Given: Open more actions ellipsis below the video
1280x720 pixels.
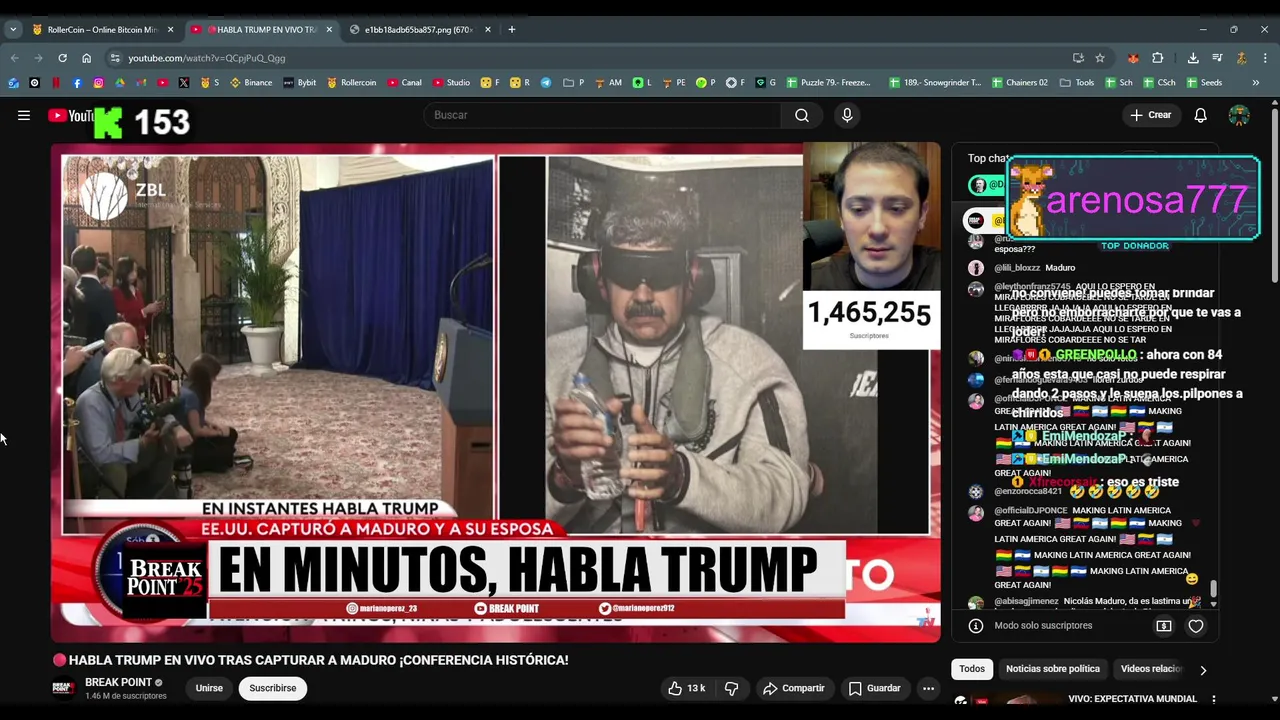Looking at the screenshot, I should tap(928, 688).
